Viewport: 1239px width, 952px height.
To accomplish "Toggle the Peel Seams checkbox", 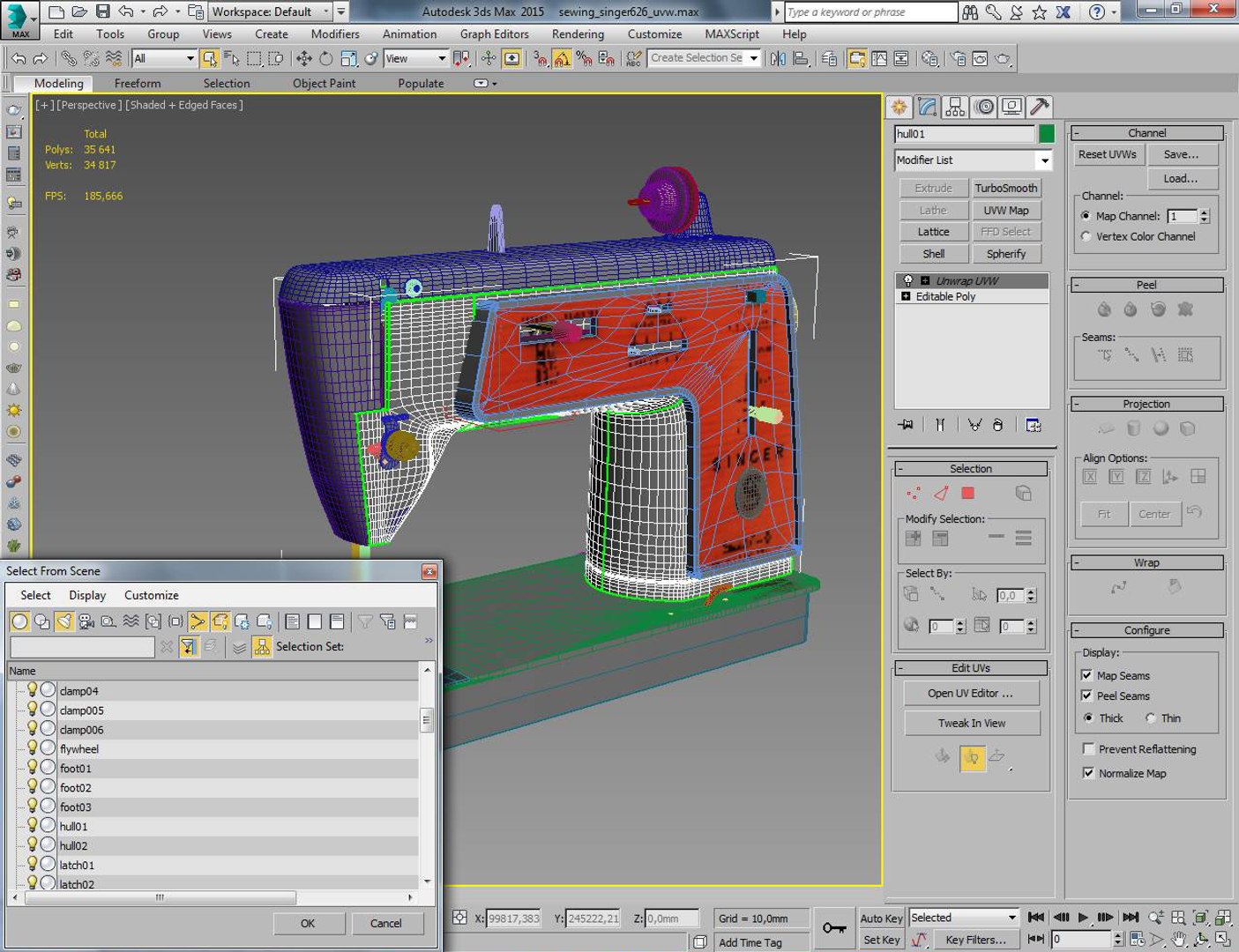I will 1087,695.
